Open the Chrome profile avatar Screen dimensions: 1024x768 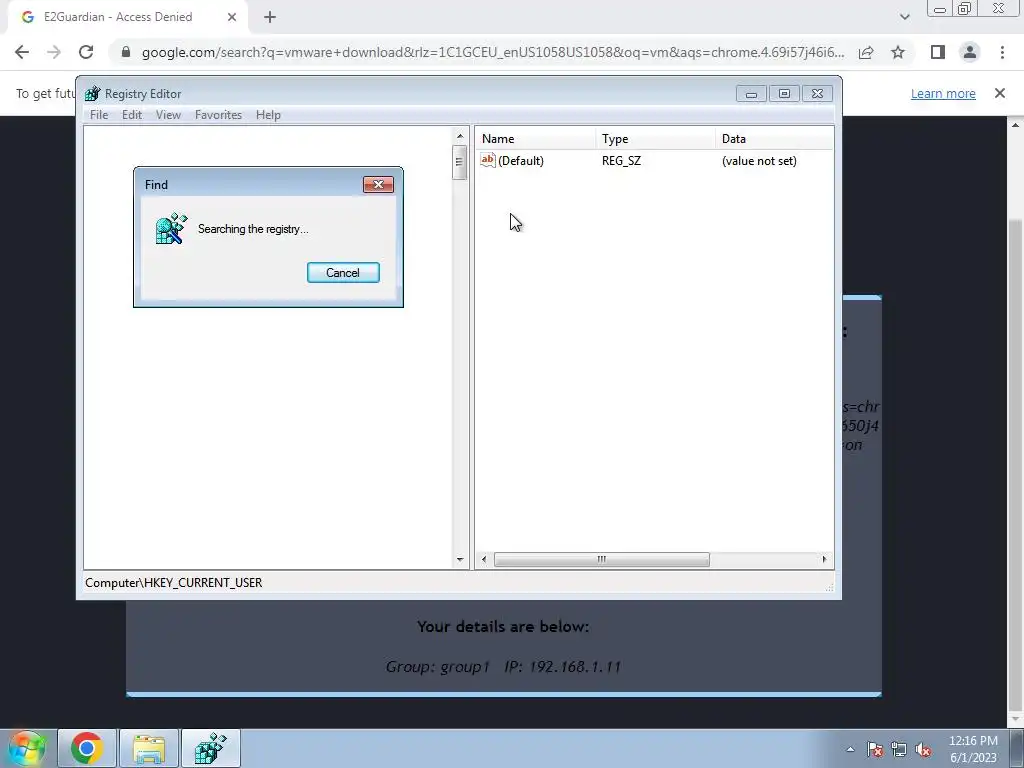click(970, 52)
